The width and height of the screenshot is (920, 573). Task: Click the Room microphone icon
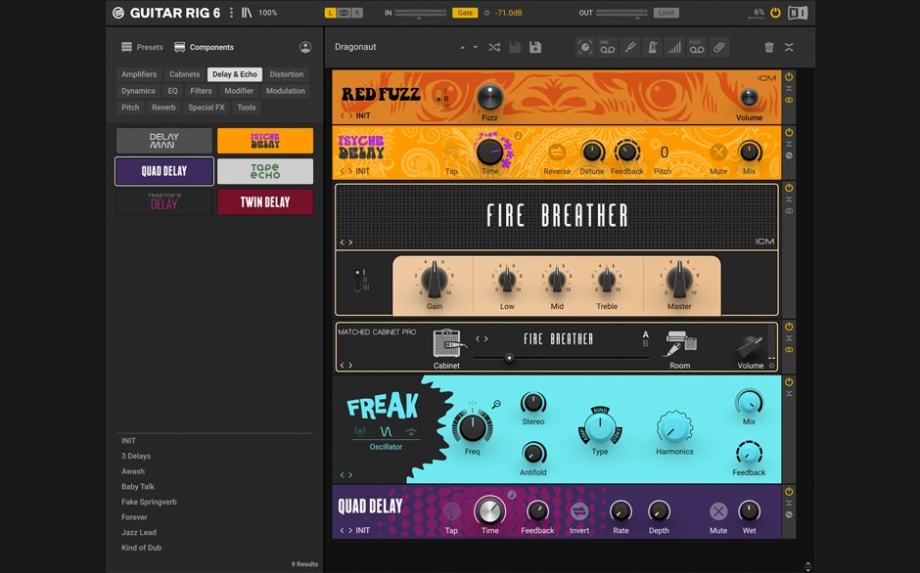click(x=680, y=343)
